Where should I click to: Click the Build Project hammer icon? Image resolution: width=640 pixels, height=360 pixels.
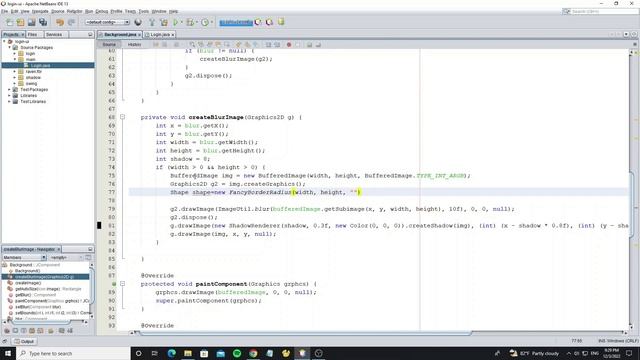(152, 22)
